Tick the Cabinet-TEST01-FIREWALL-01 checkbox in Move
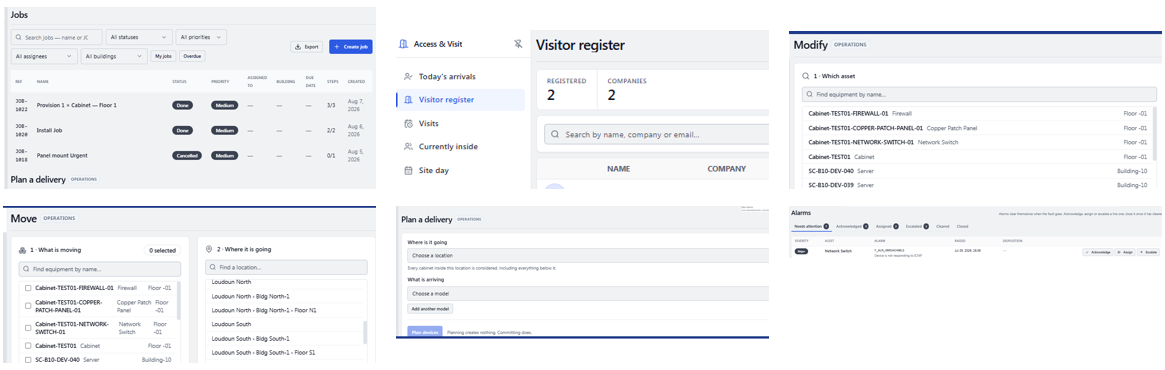Image resolution: width=1165 pixels, height=370 pixels. tap(27, 288)
